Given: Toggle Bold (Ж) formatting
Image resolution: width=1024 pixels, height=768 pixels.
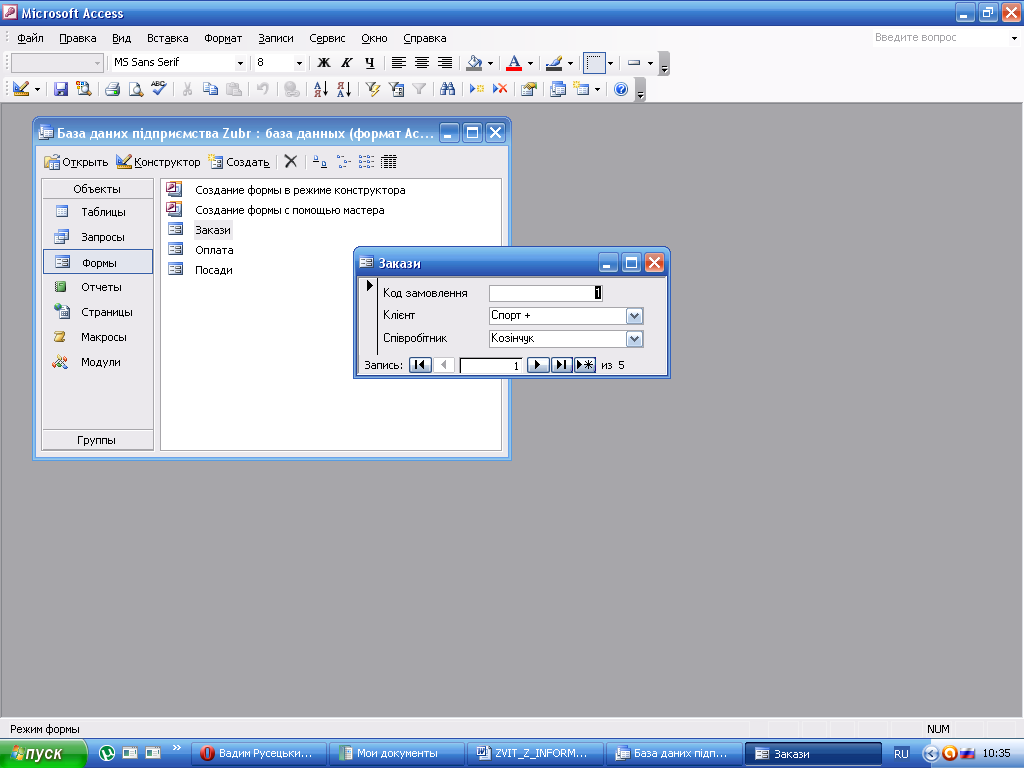Looking at the screenshot, I should pos(324,63).
